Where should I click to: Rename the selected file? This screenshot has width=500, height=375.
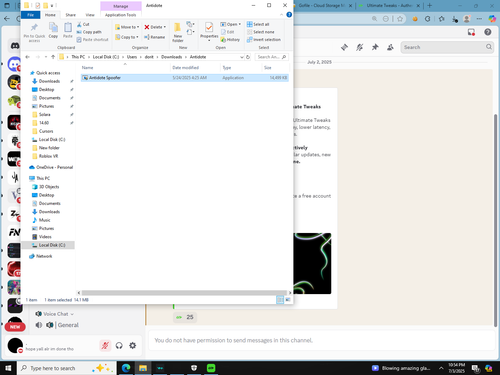coord(155,37)
